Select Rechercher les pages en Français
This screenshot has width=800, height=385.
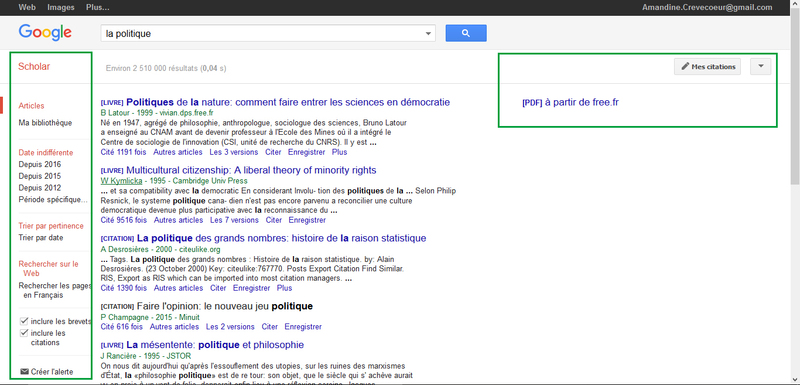[x=55, y=291]
